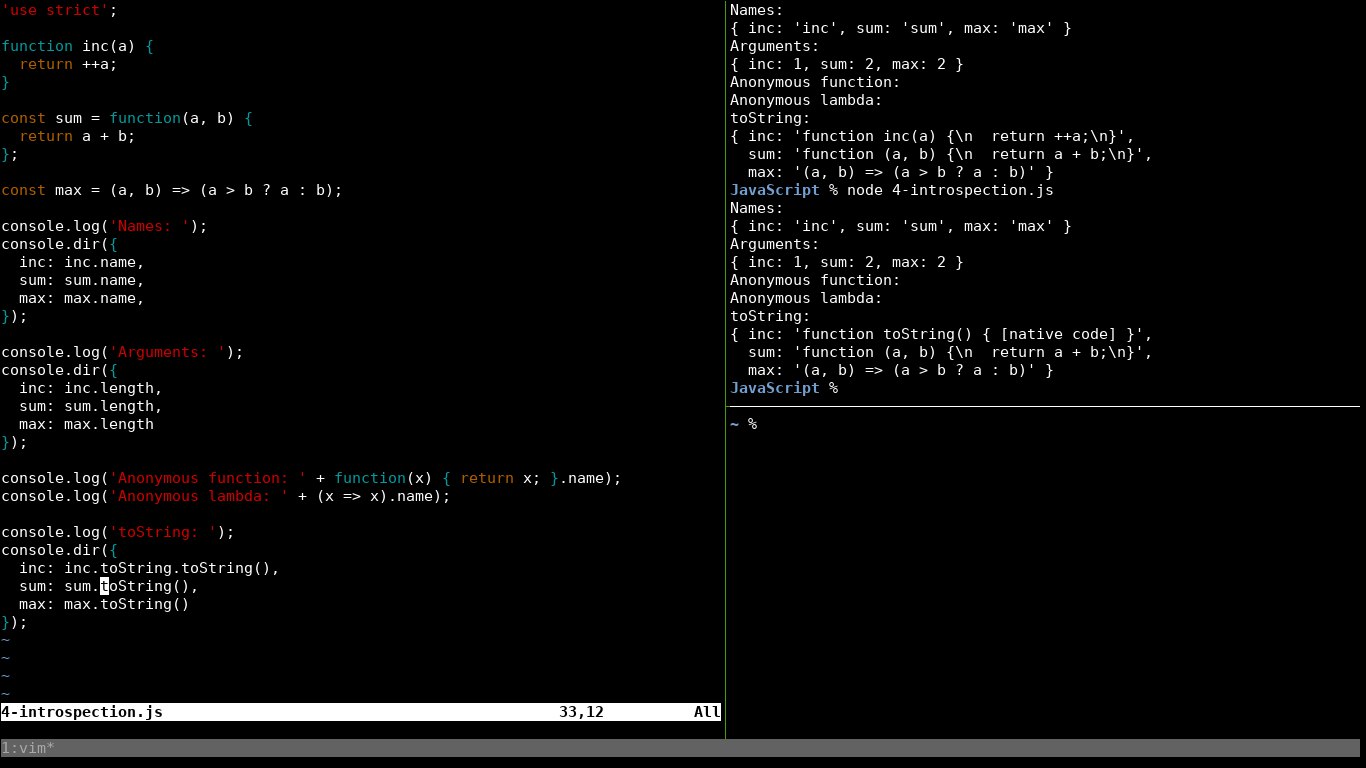1366x768 pixels.
Task: Click the 'max: max.toString()' line in editor
Action: click(x=104, y=604)
